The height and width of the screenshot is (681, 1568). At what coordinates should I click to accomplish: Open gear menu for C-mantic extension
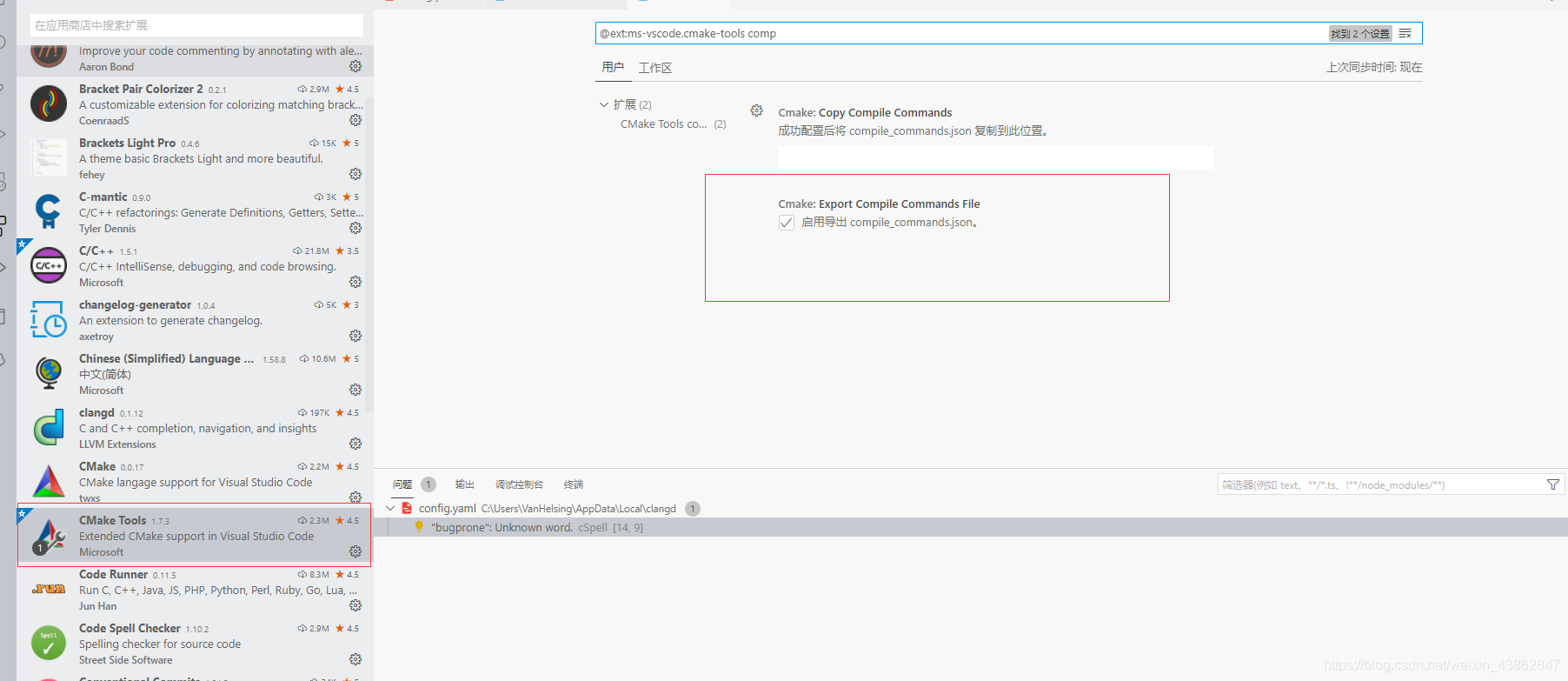point(355,228)
